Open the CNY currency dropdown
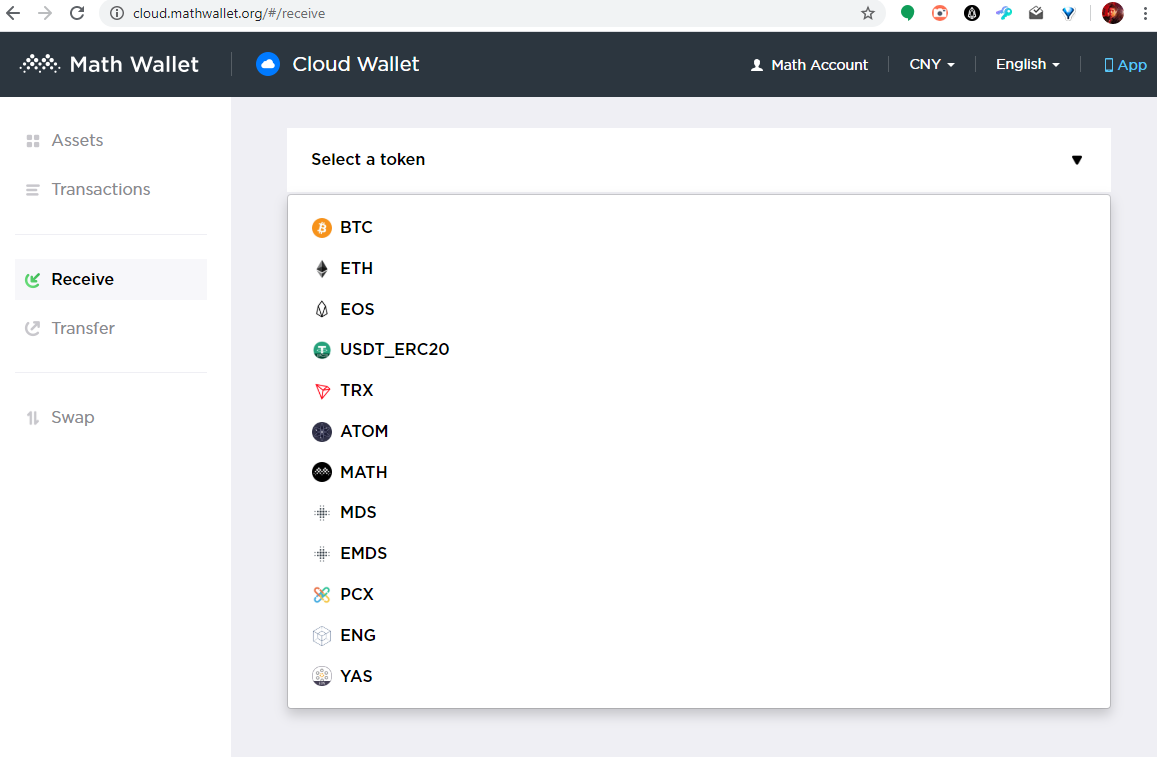 tap(932, 64)
